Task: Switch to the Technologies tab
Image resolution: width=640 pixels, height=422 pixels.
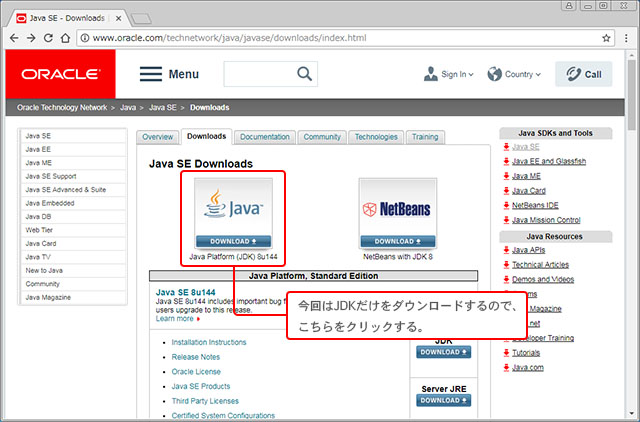Action: click(x=376, y=137)
